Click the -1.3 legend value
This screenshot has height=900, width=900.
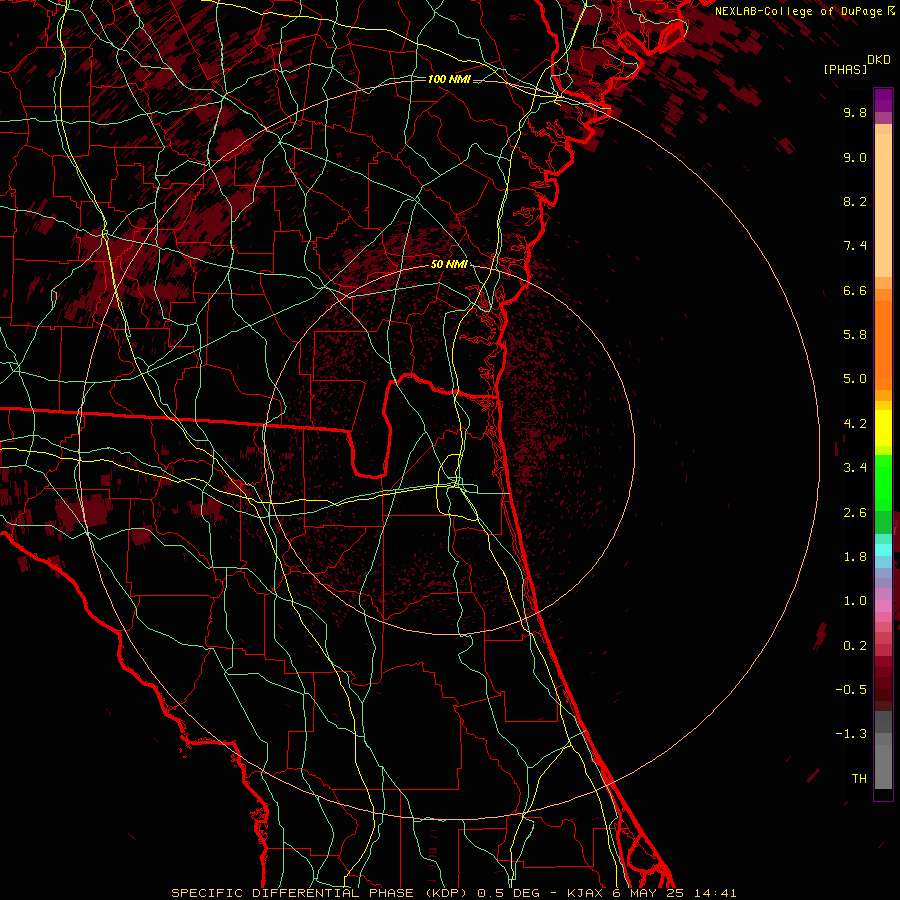pos(851,734)
